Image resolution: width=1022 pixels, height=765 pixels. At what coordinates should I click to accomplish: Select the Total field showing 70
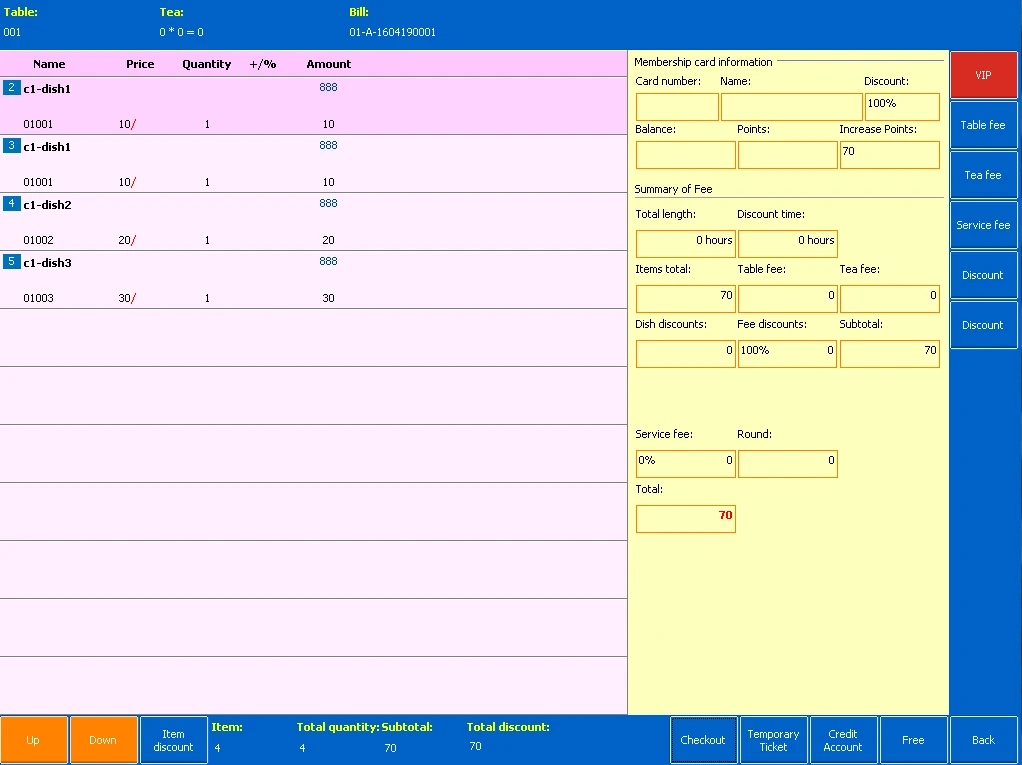[x=685, y=518]
